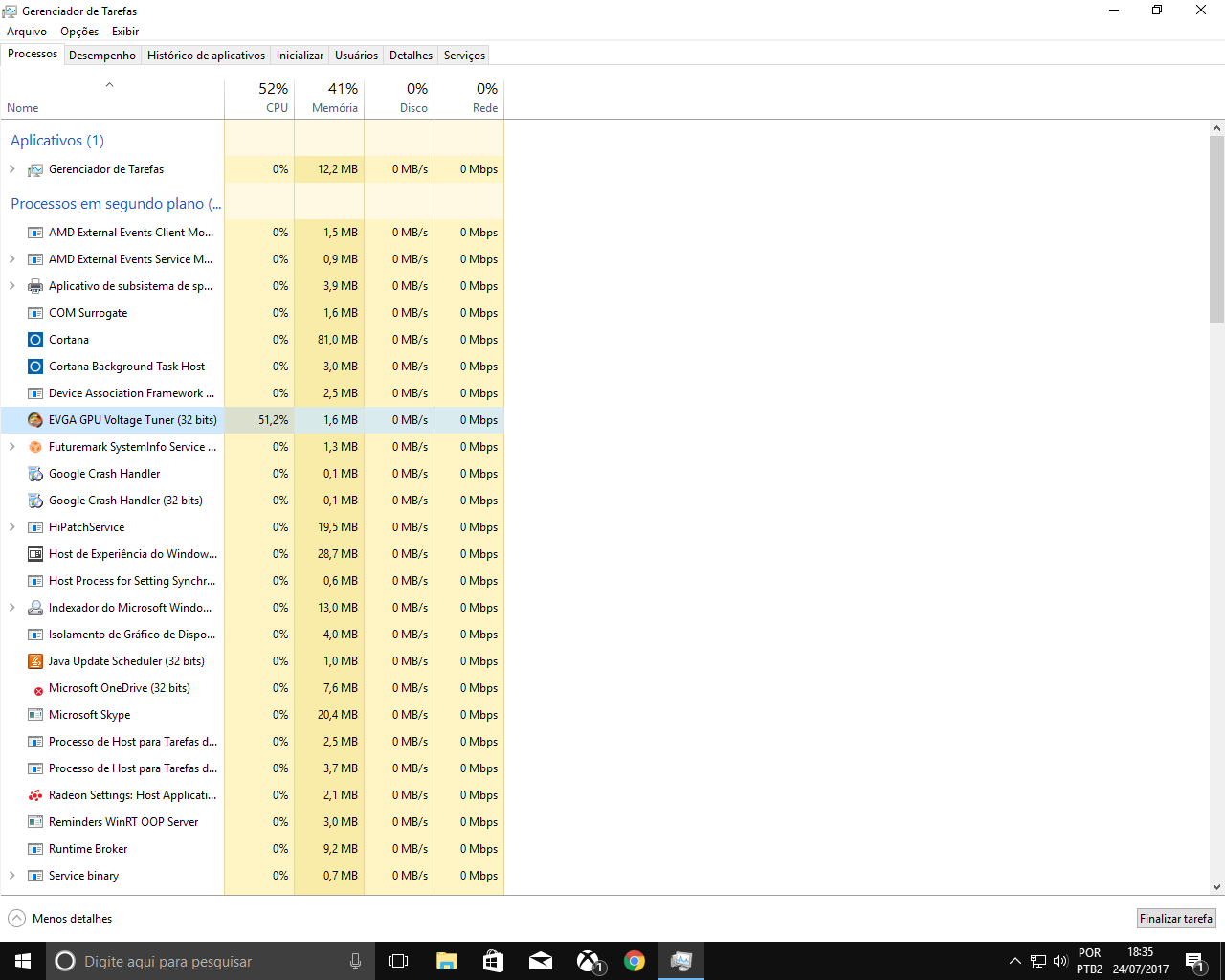
Task: Click the Gerenciador de Tarefas app icon in list
Action: click(x=35, y=169)
